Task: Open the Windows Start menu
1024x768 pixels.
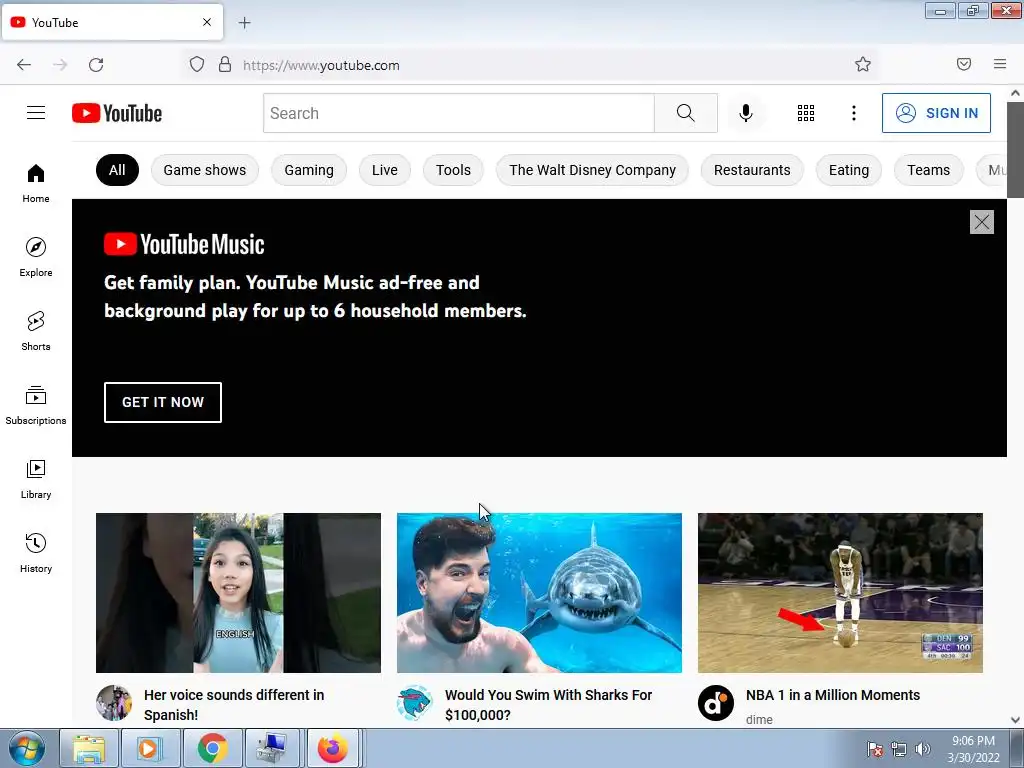Action: click(27, 748)
